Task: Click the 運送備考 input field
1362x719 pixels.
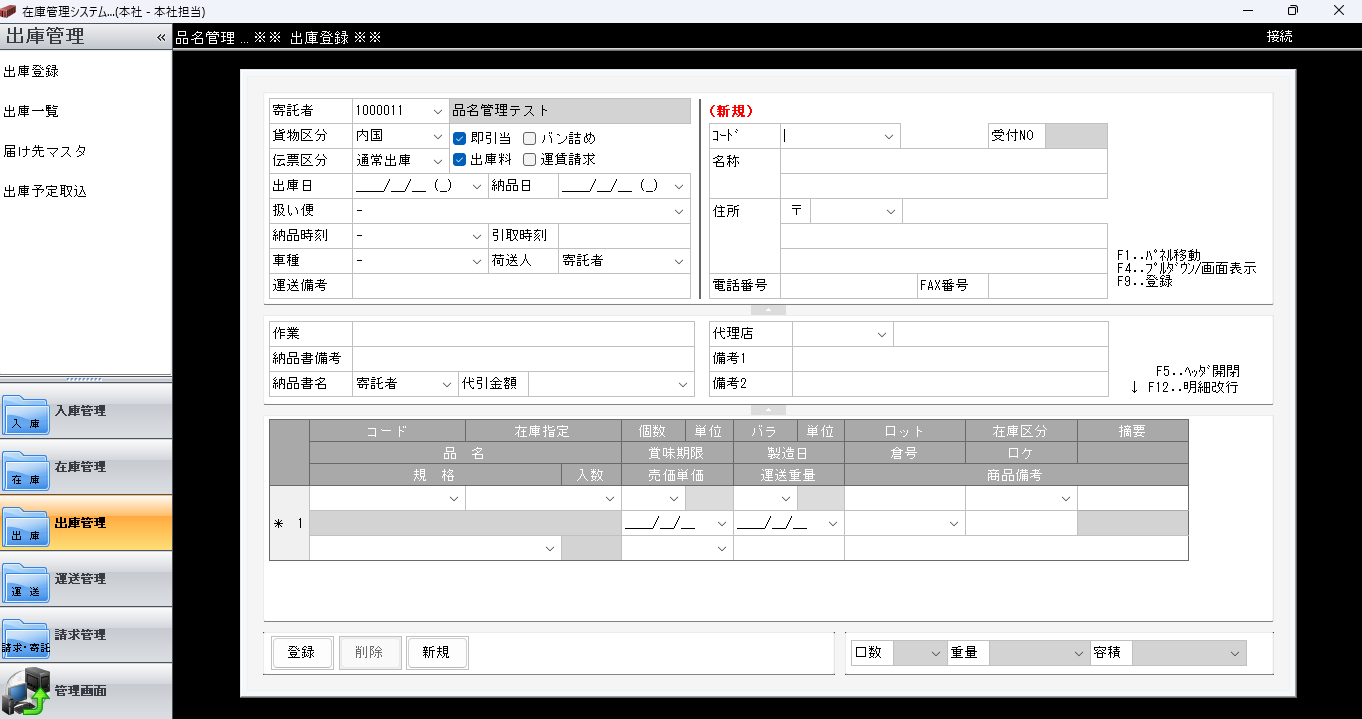Action: (521, 286)
